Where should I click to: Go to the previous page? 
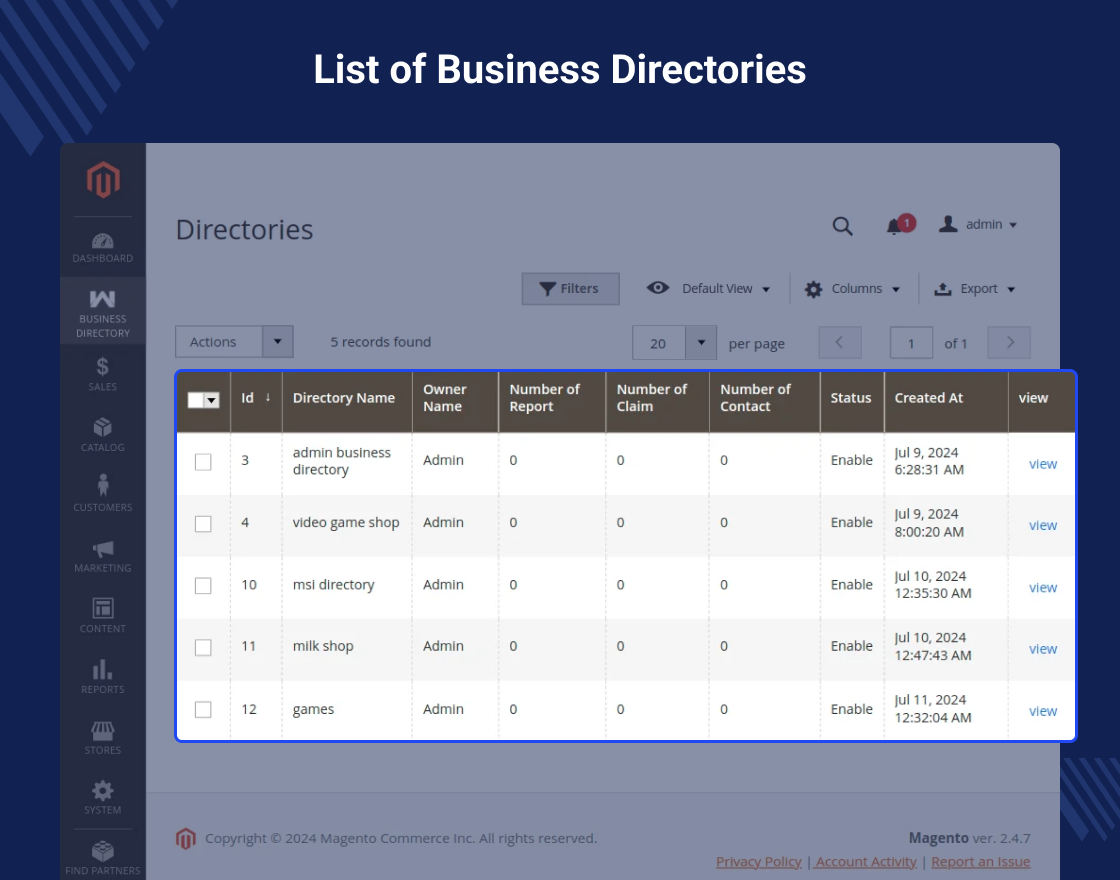pyautogui.click(x=839, y=343)
